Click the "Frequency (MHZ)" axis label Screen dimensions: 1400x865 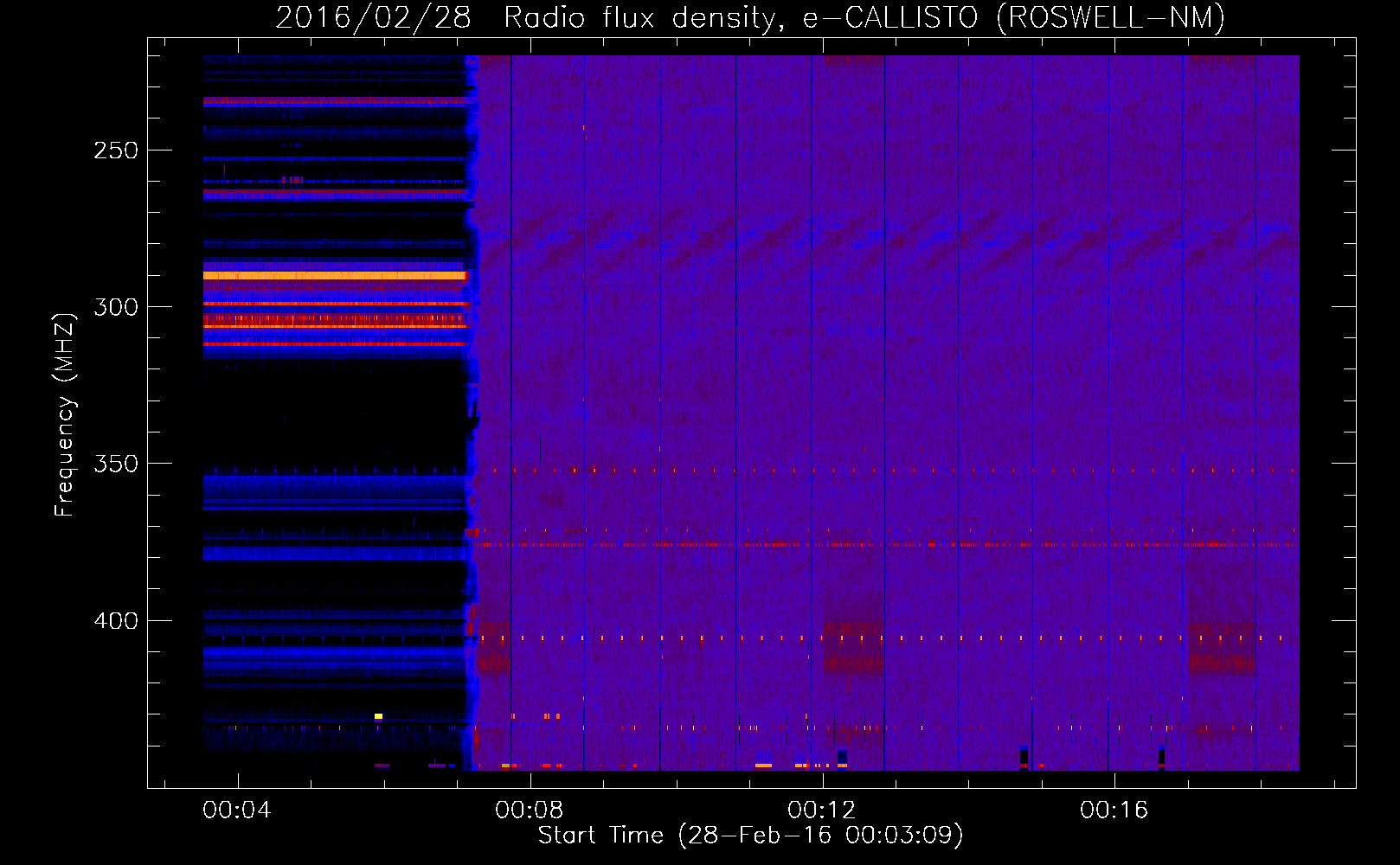64,414
